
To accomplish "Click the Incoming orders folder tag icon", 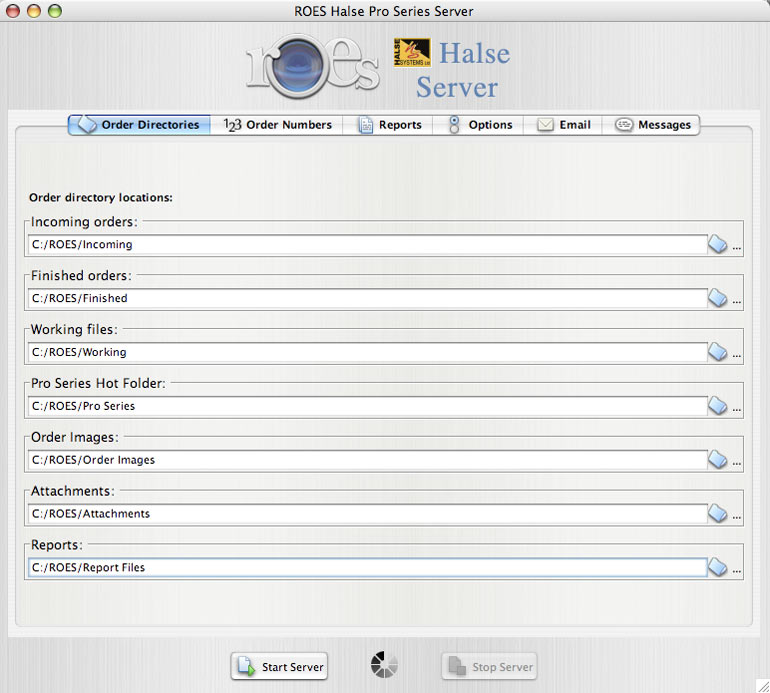I will (x=717, y=244).
